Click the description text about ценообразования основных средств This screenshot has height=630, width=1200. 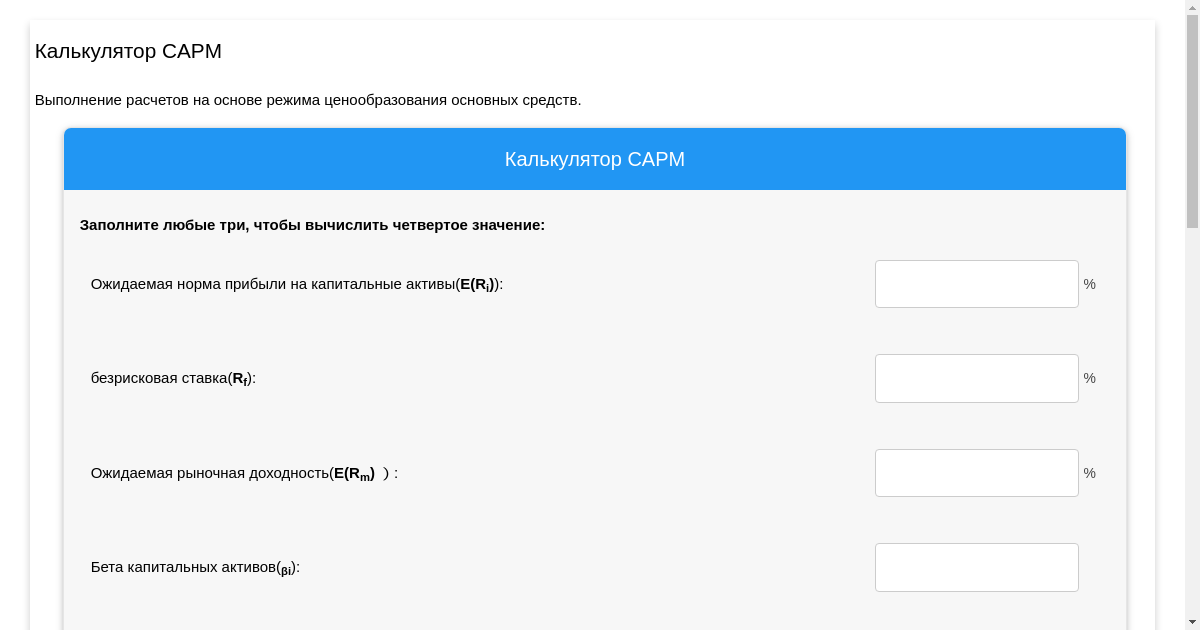(309, 100)
